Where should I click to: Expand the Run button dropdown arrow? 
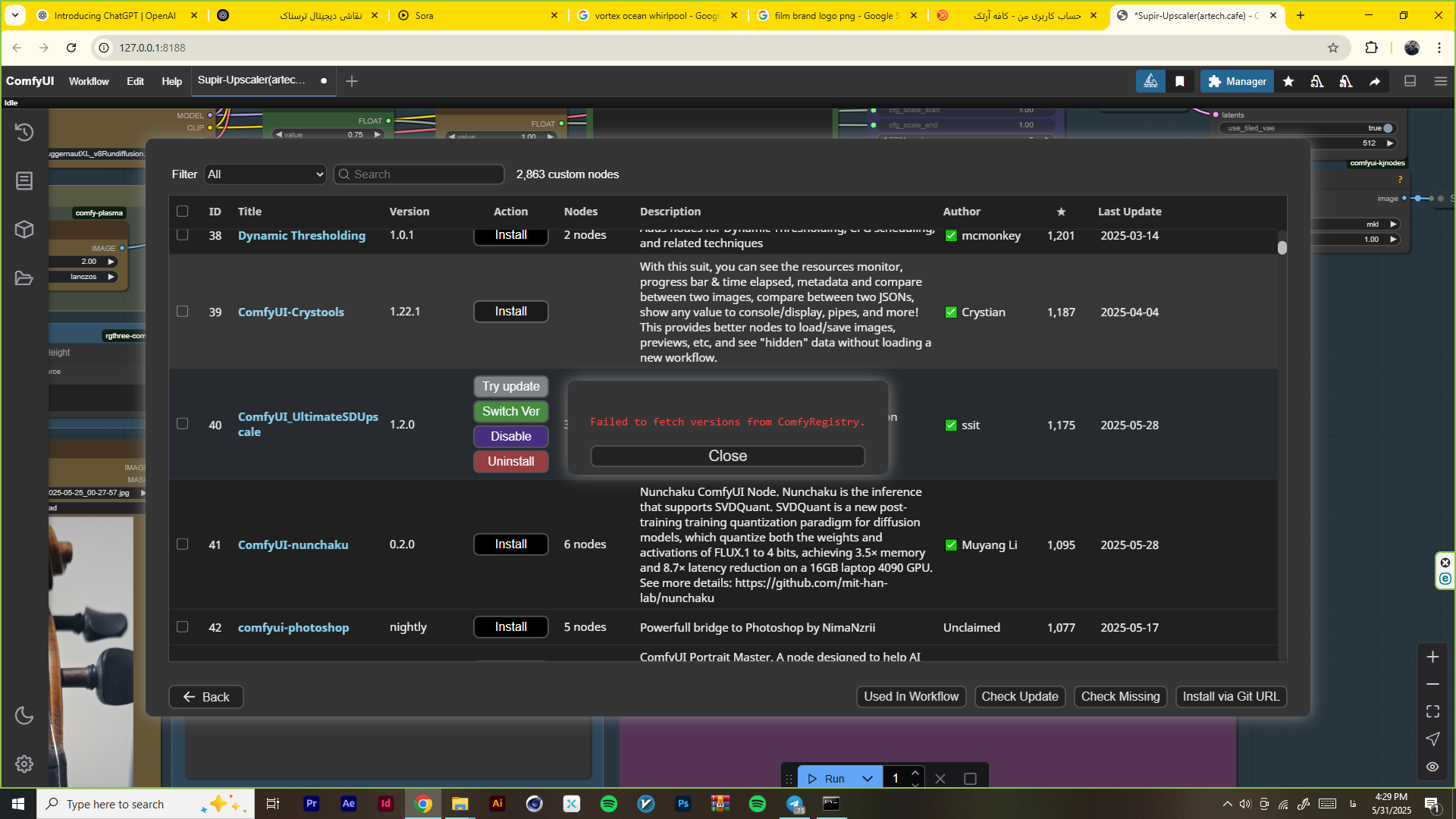coord(868,779)
